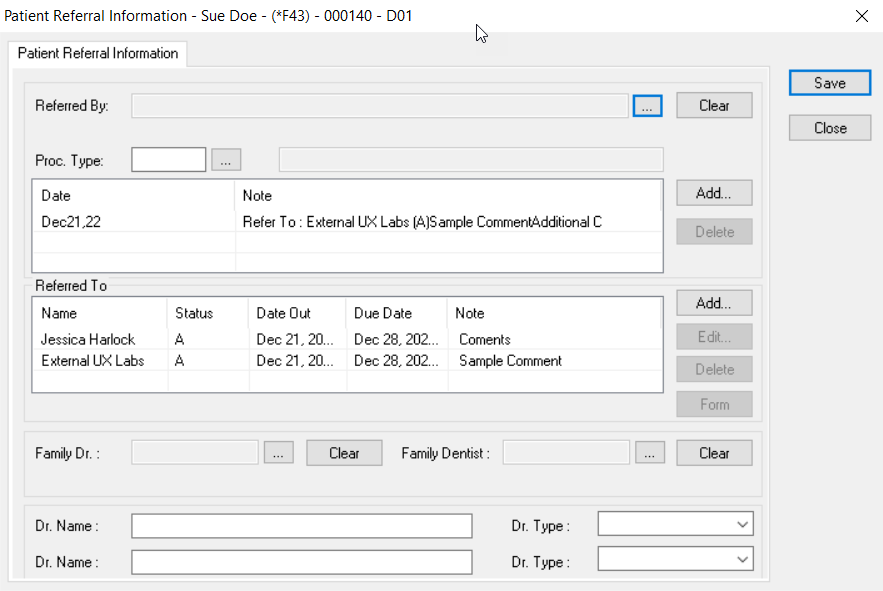The image size is (883, 591).
Task: Select the Patient Referral Information tab
Action: point(98,54)
